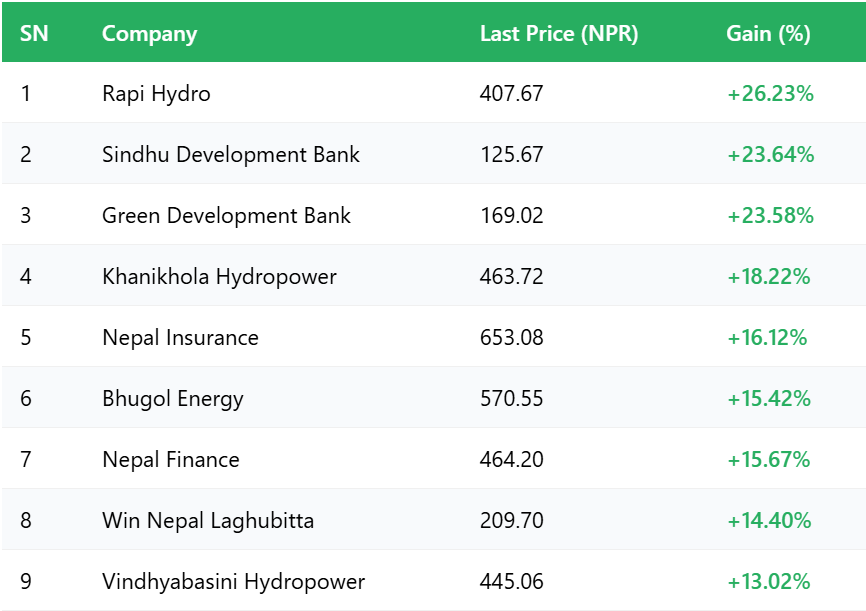Select Nepal Insurance company name
866x611 pixels.
click(x=181, y=338)
